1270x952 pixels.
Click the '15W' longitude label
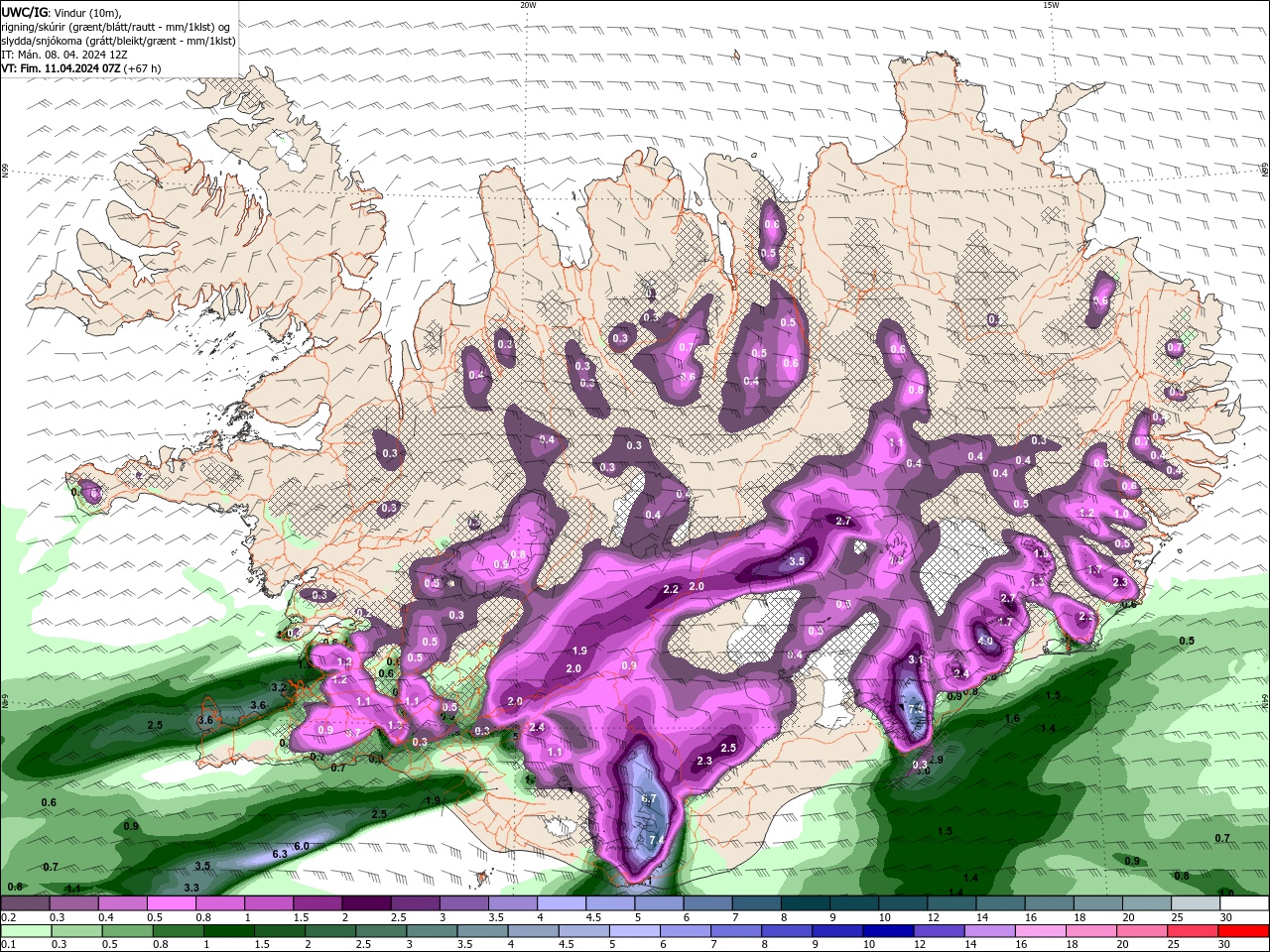pos(1051,5)
